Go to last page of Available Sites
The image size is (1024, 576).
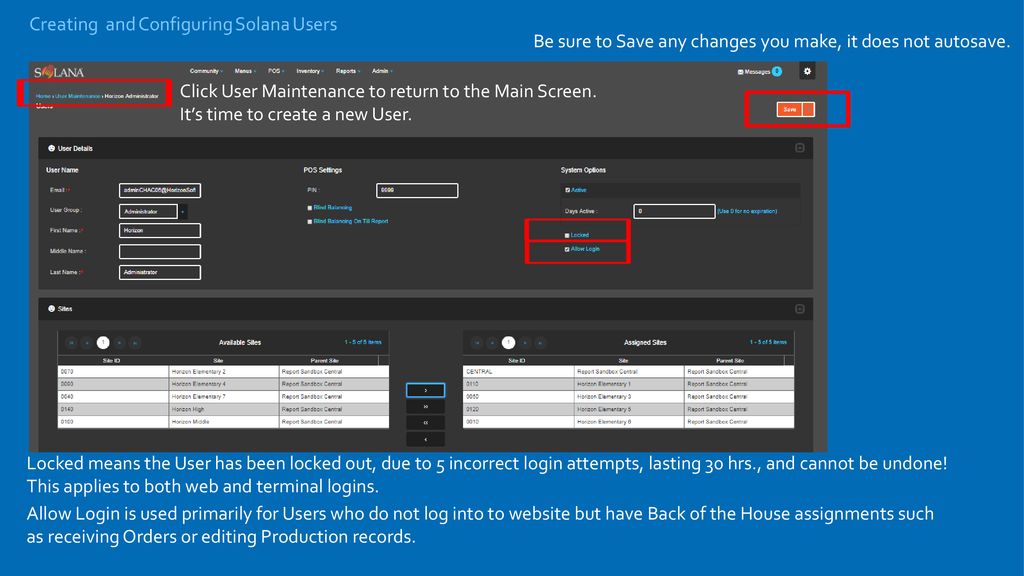[135, 342]
